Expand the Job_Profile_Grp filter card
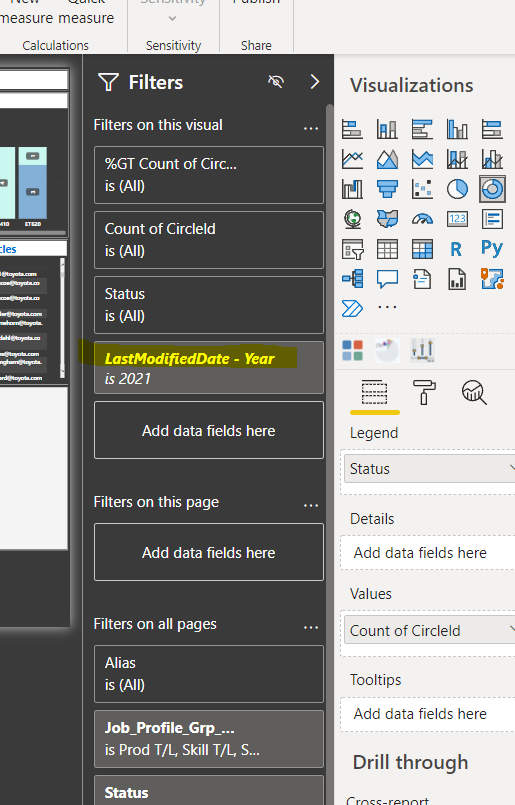515x805 pixels. click(x=208, y=739)
